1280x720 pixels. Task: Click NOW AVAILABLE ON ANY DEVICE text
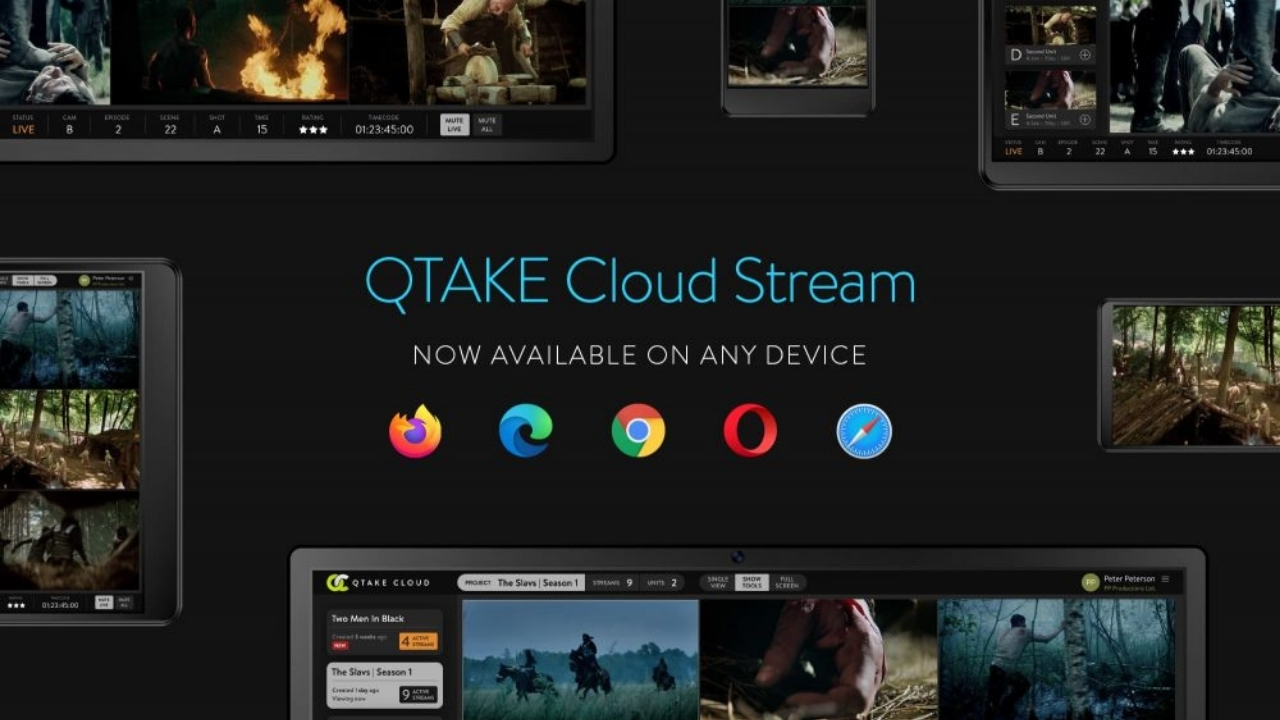tap(640, 355)
